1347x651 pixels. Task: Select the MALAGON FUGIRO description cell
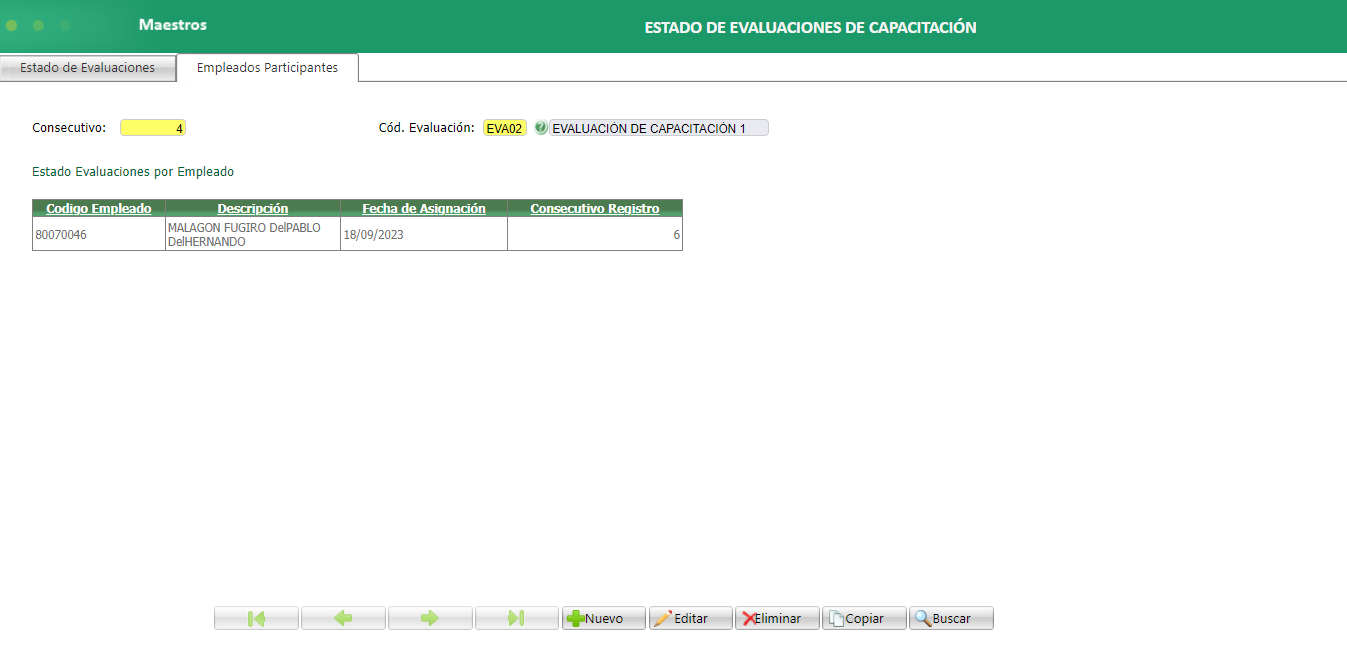pos(253,234)
